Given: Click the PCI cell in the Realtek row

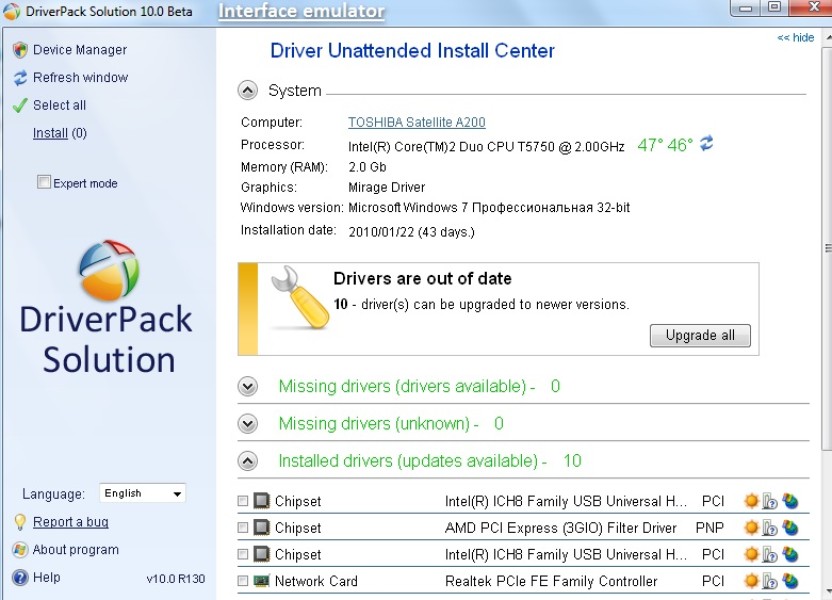Looking at the screenshot, I should (x=713, y=581).
